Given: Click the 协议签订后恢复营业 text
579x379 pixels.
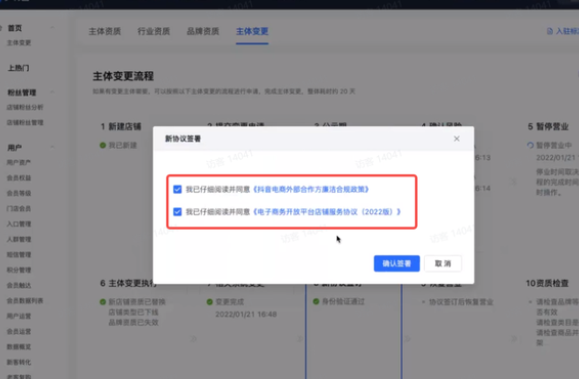Looking at the screenshot, I should tap(461, 302).
